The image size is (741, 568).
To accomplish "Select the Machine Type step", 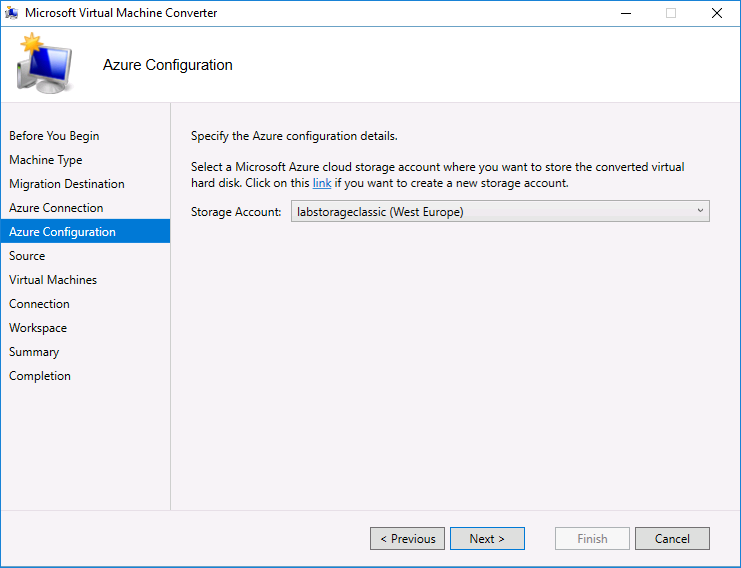I will click(x=45, y=160).
